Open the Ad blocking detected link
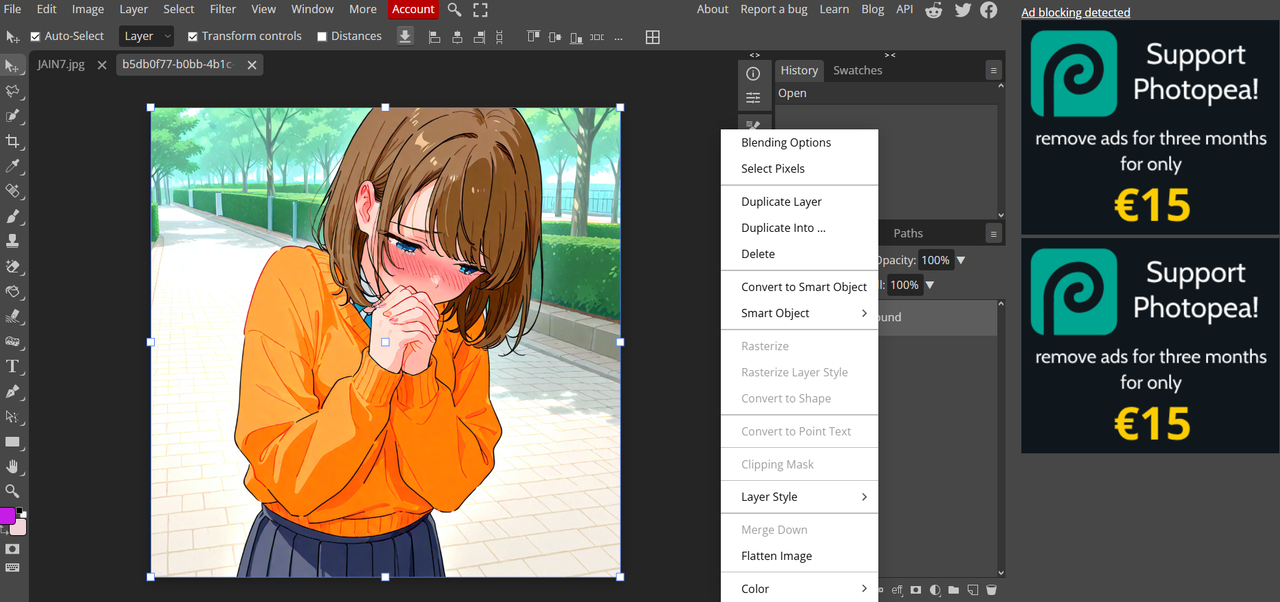This screenshot has height=602, width=1280. click(1076, 13)
